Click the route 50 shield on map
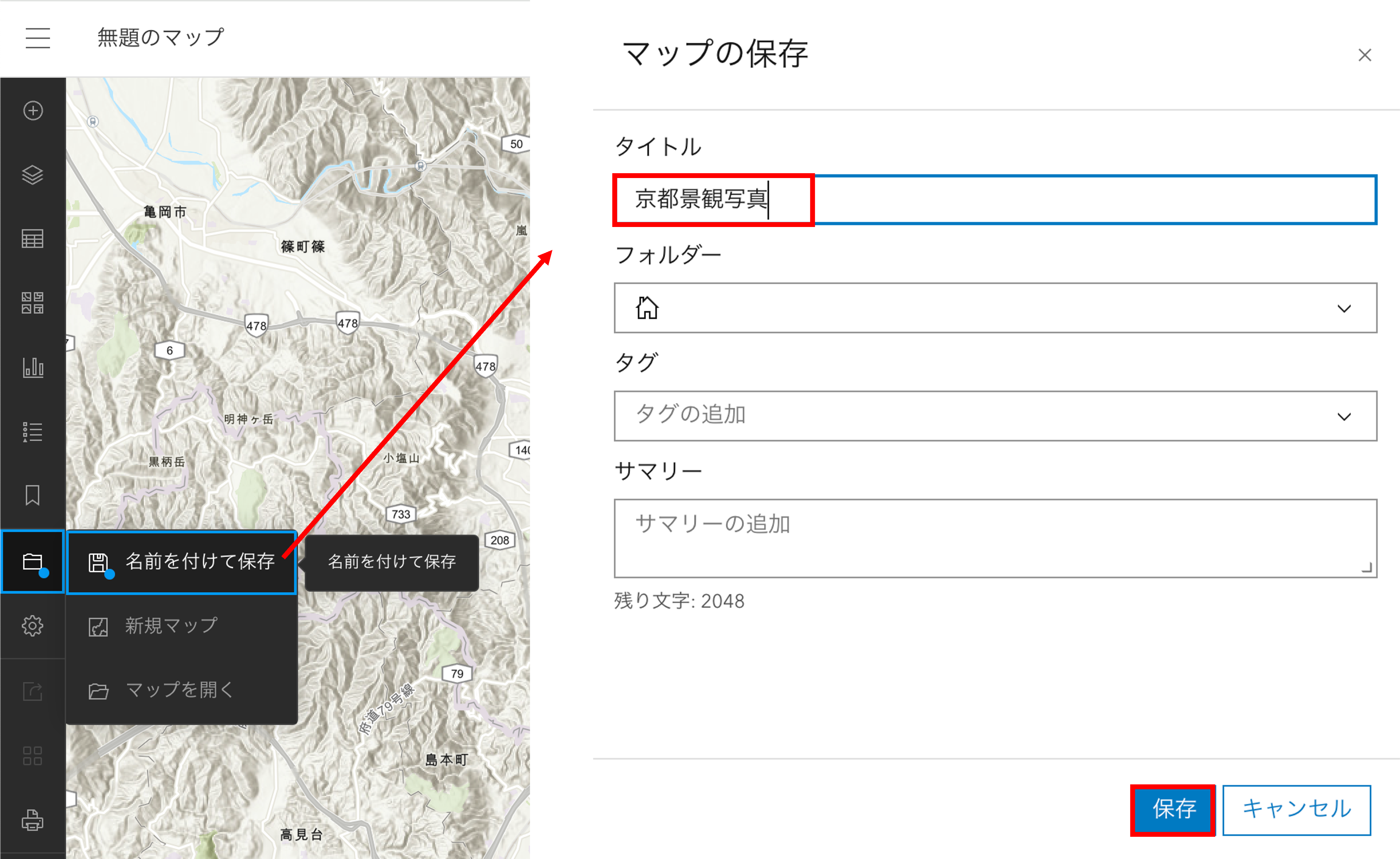 click(516, 144)
